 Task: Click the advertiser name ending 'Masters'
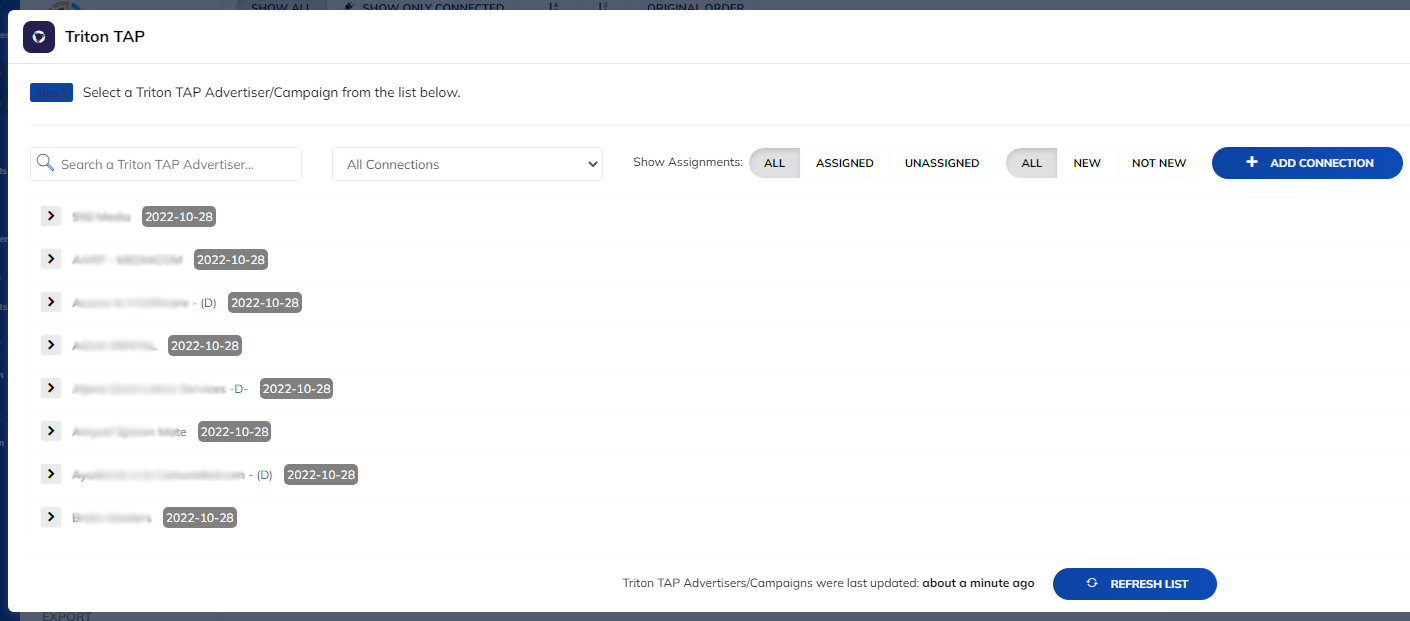pyautogui.click(x=112, y=518)
